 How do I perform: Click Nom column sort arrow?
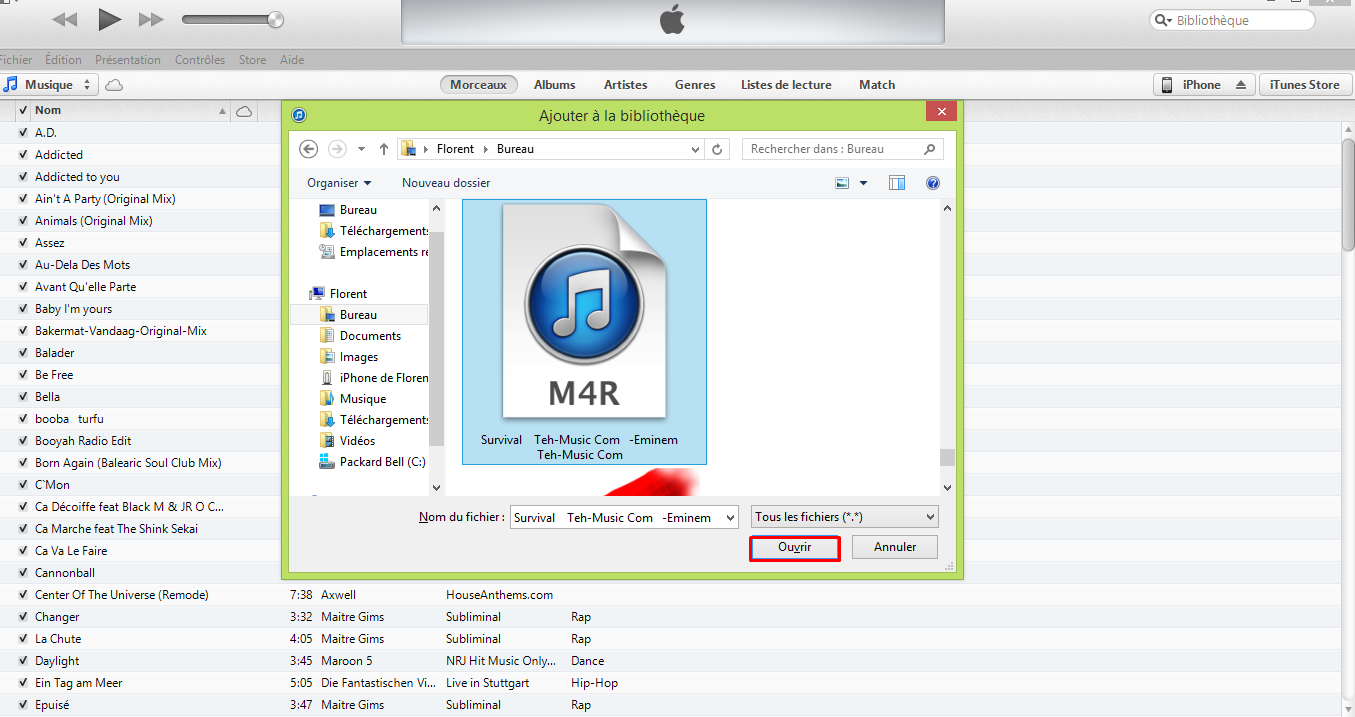[x=222, y=111]
